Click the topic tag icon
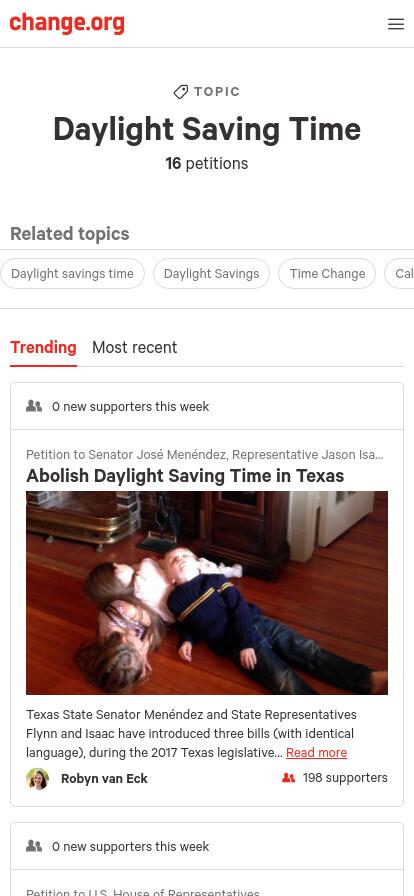The height and width of the screenshot is (896, 414). point(181,91)
